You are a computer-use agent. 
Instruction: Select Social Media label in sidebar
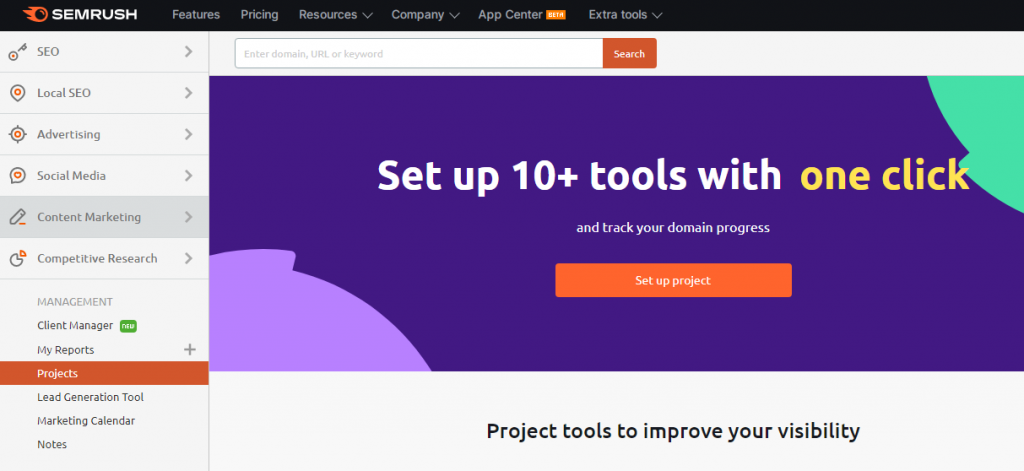click(71, 176)
